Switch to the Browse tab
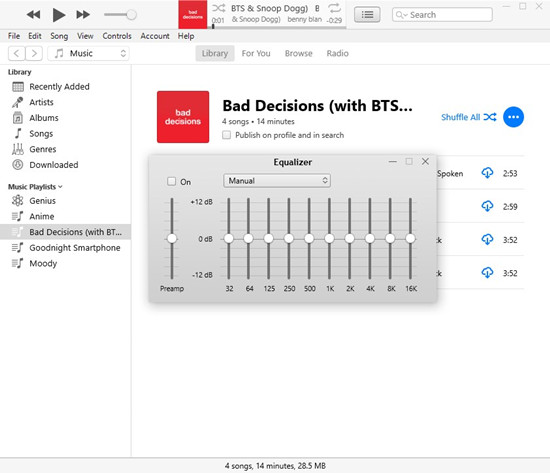This screenshot has height=473, width=550. [299, 53]
